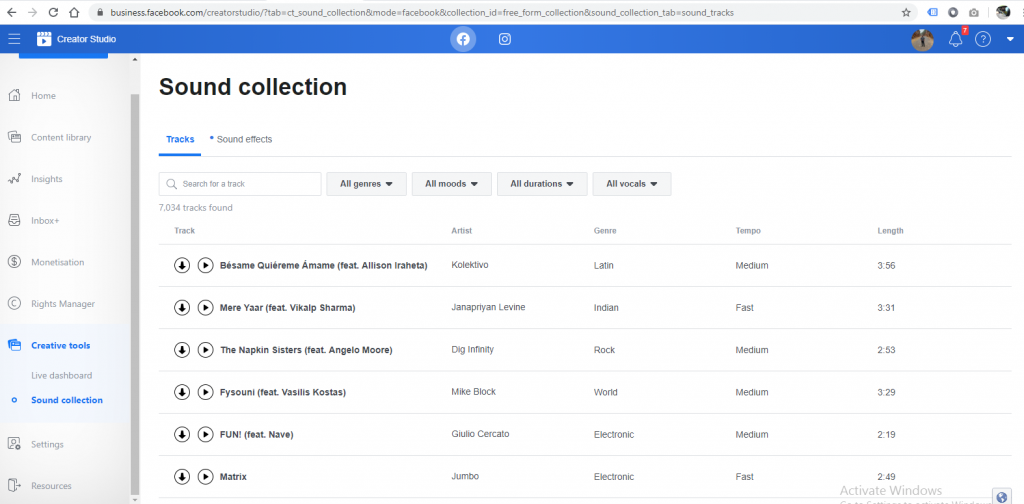Play the FUN! track preview

[205, 434]
